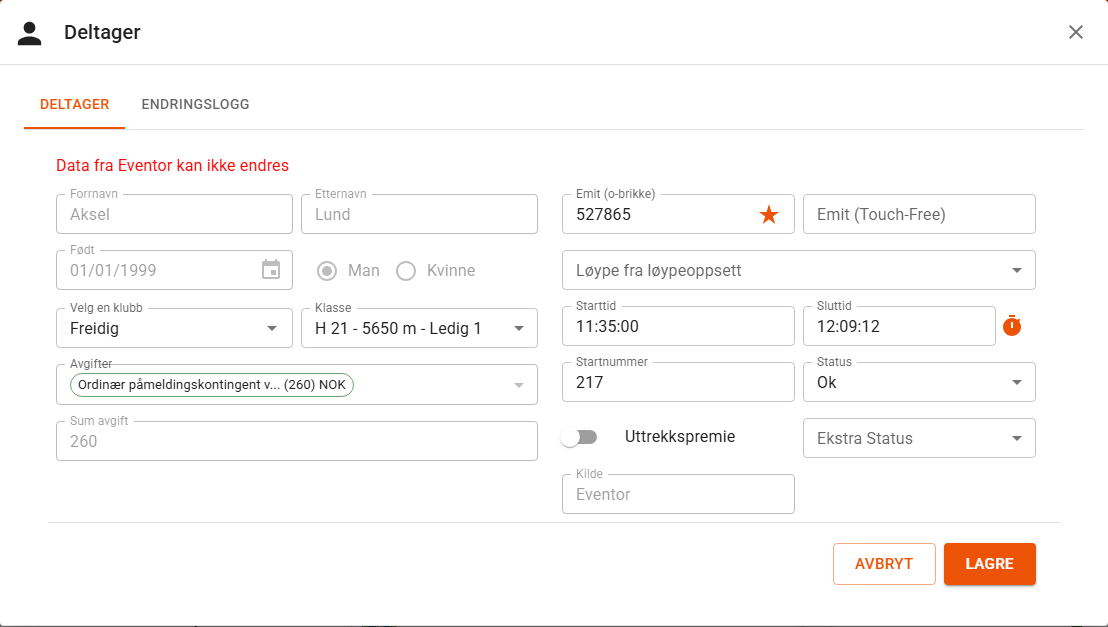
Task: Click the Sluttid field showing 12:09:12
Action: coord(900,326)
